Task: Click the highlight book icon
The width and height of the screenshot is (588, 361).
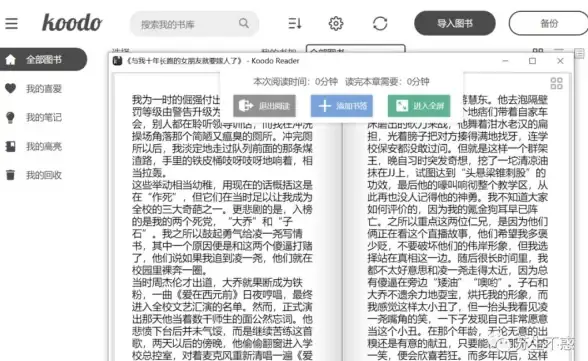Action: 10,146
